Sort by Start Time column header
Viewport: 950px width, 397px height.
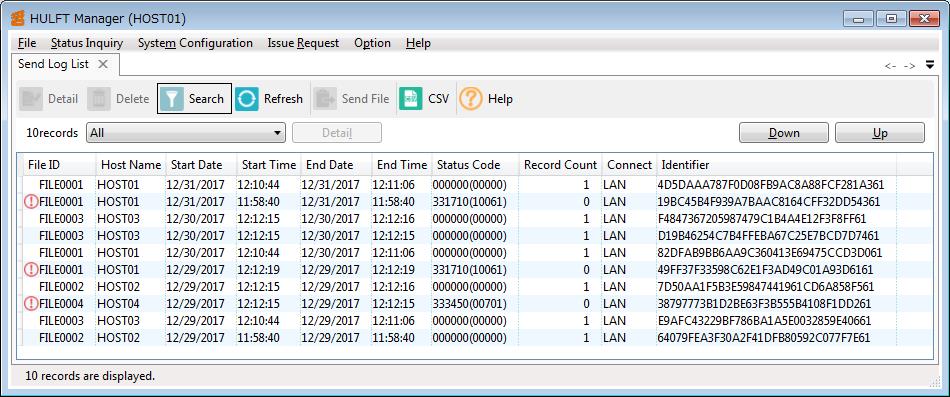[x=269, y=165]
